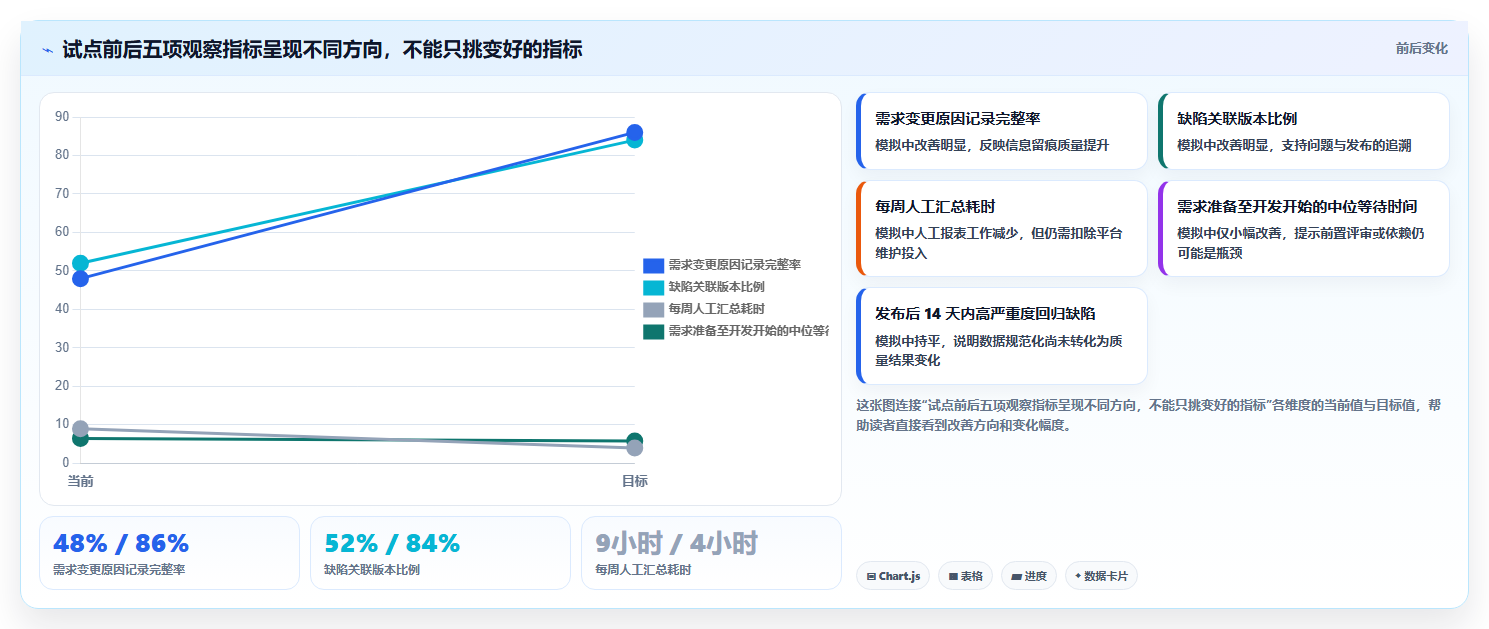Image resolution: width=1489 pixels, height=629 pixels.
Task: Click the 48% / 86% stat card
Action: (x=169, y=553)
